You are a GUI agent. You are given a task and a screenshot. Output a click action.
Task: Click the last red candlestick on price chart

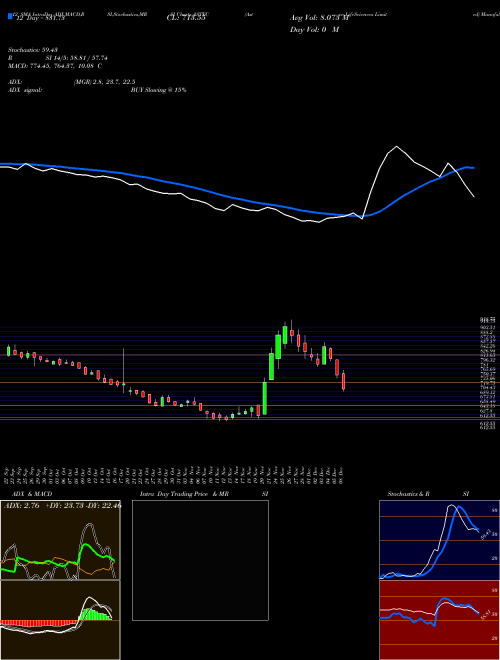pyautogui.click(x=344, y=381)
